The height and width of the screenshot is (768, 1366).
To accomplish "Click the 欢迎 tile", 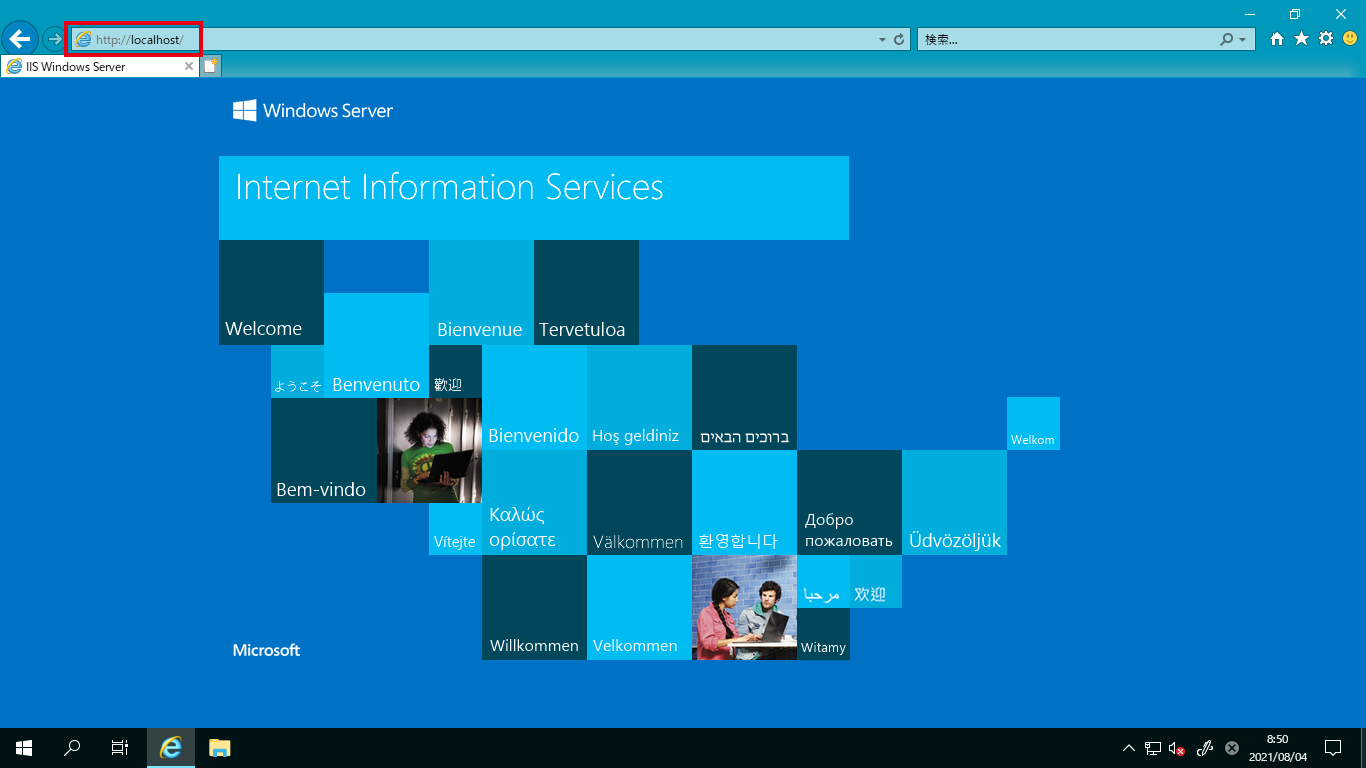I will click(x=876, y=581).
